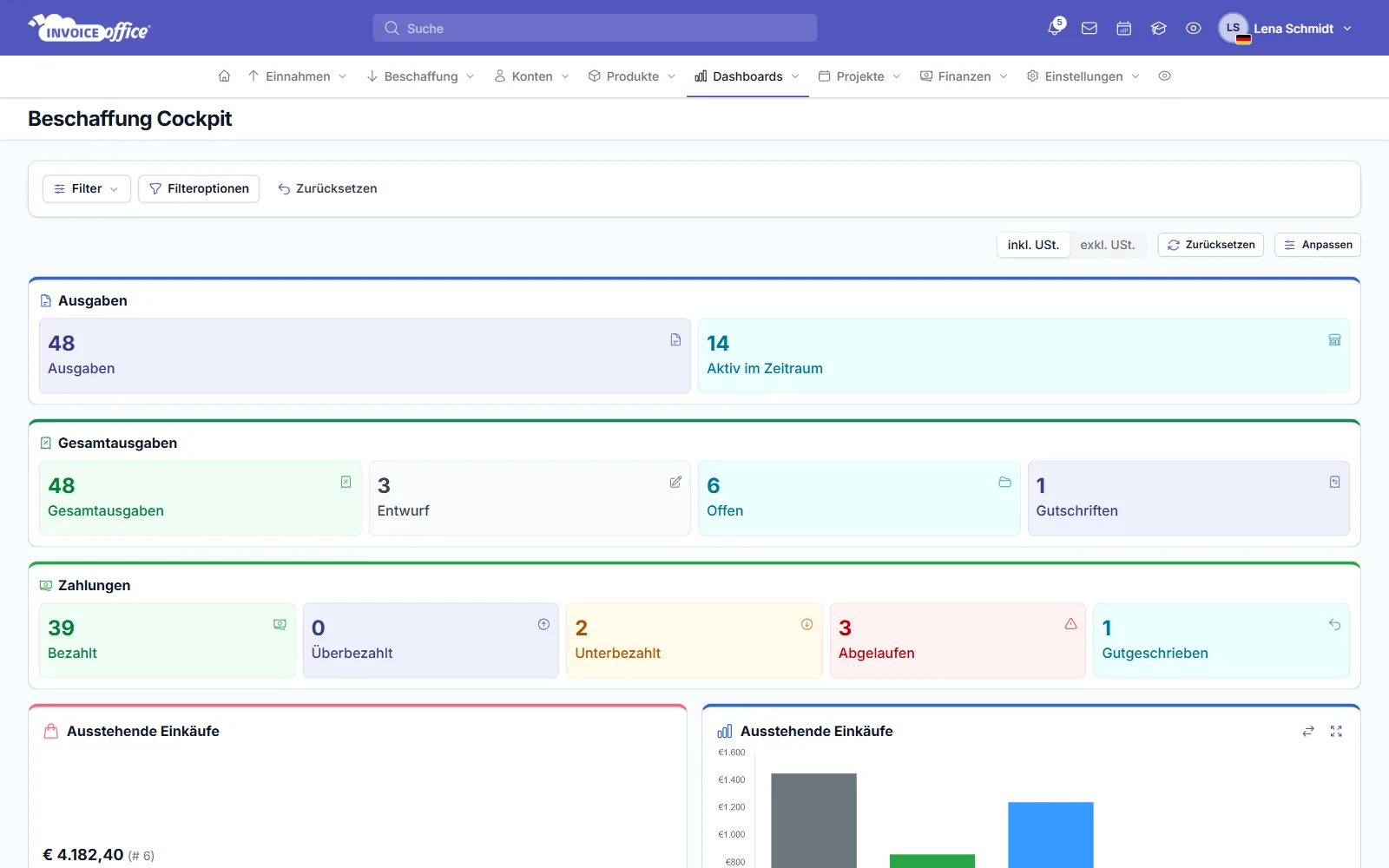
Task: Expand the Einnahmen menu
Action: 298,76
